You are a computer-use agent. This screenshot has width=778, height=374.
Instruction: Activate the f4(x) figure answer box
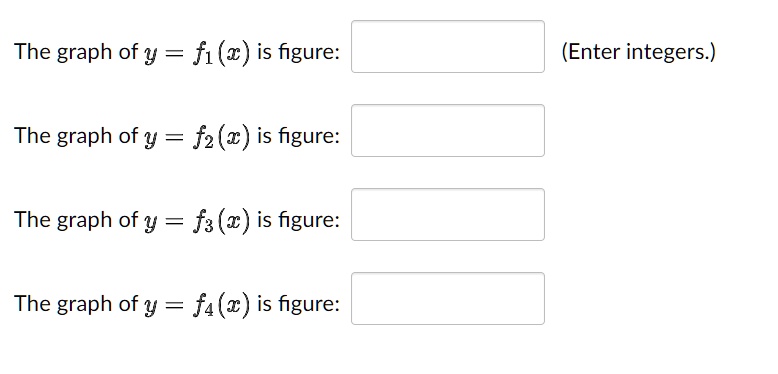coord(448,299)
